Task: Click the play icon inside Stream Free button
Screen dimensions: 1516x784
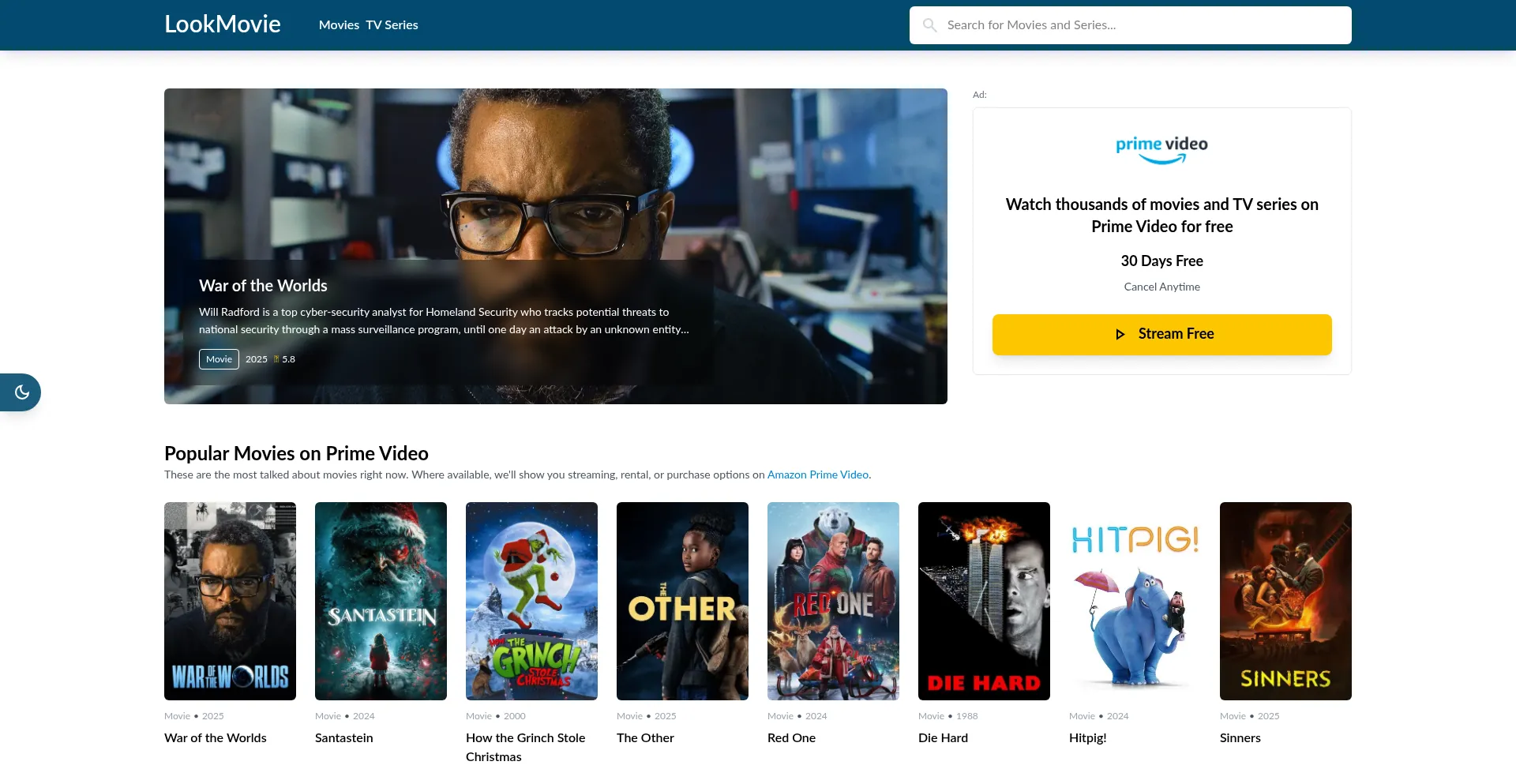Action: point(1121,334)
